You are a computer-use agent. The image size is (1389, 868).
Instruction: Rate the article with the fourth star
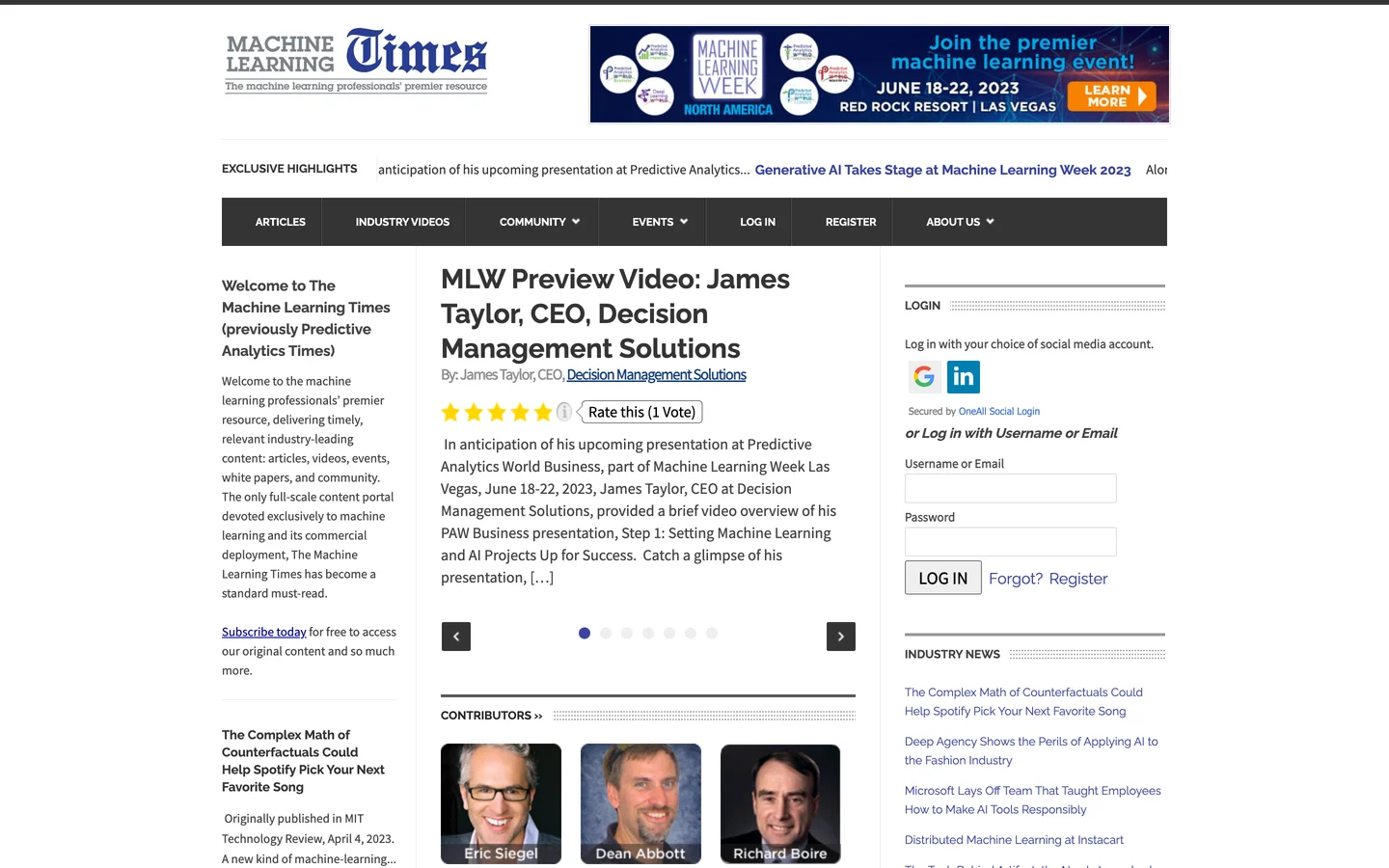tap(520, 413)
